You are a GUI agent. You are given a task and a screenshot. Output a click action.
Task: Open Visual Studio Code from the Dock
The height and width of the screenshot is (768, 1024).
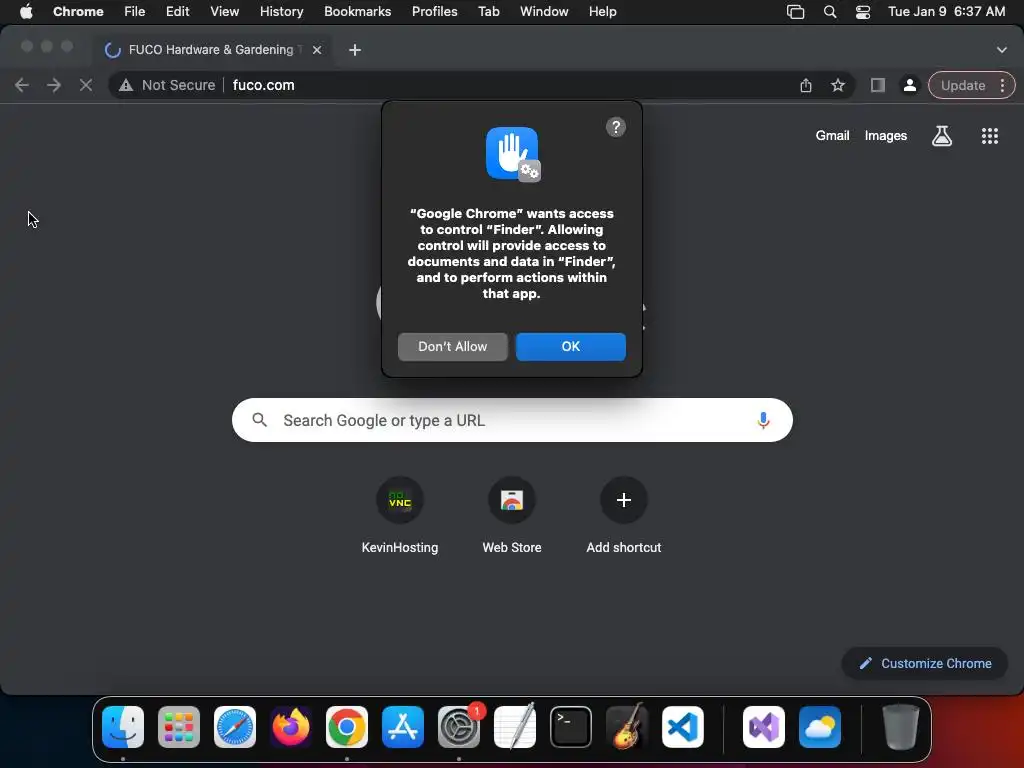click(683, 727)
